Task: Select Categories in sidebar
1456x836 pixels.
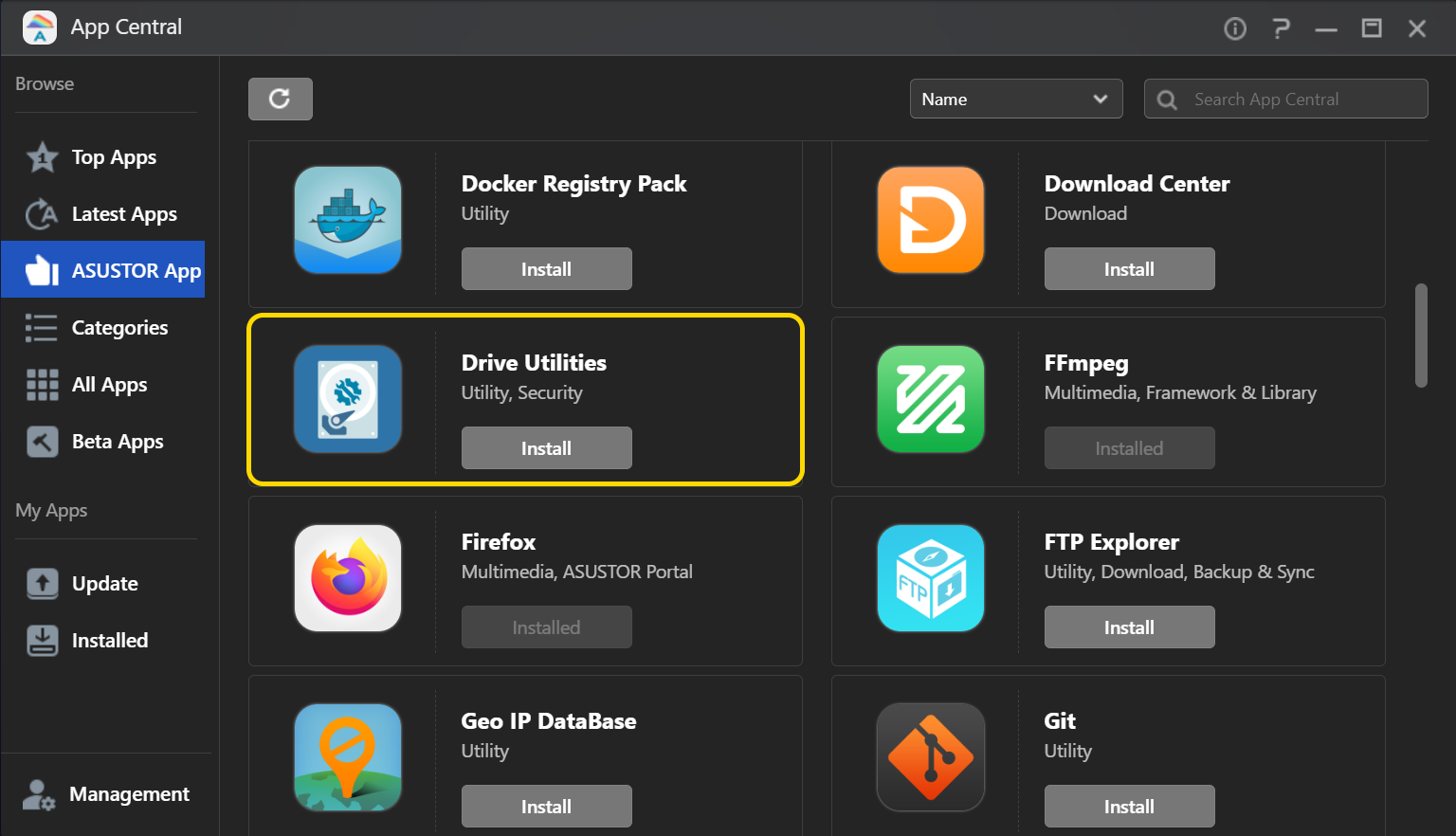Action: click(x=119, y=328)
